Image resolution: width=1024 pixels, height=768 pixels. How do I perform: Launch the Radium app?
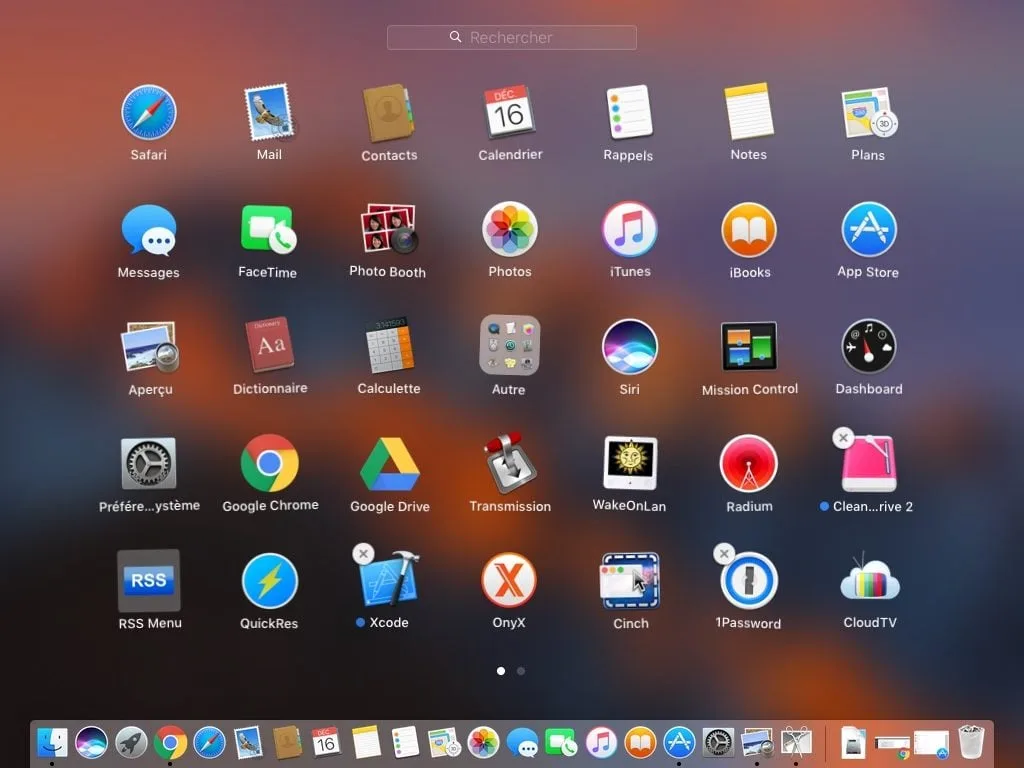[748, 464]
